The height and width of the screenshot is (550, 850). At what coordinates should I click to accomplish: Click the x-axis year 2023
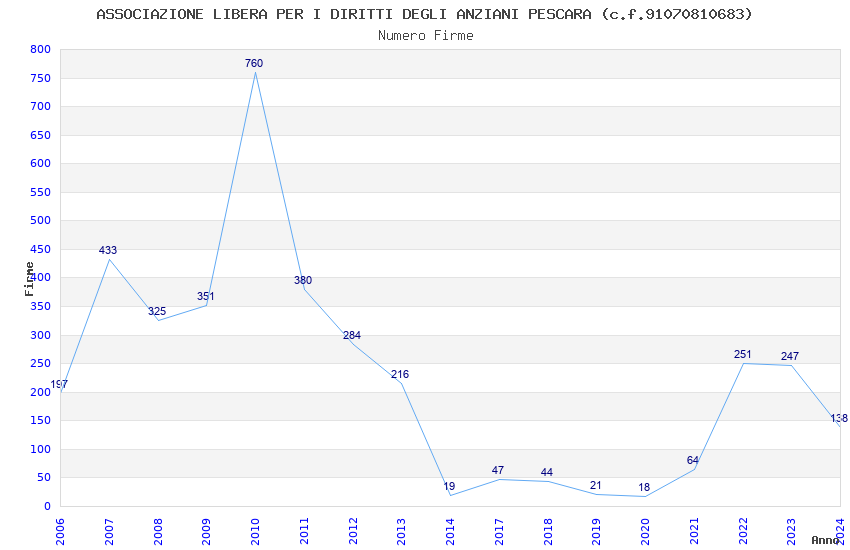792,532
